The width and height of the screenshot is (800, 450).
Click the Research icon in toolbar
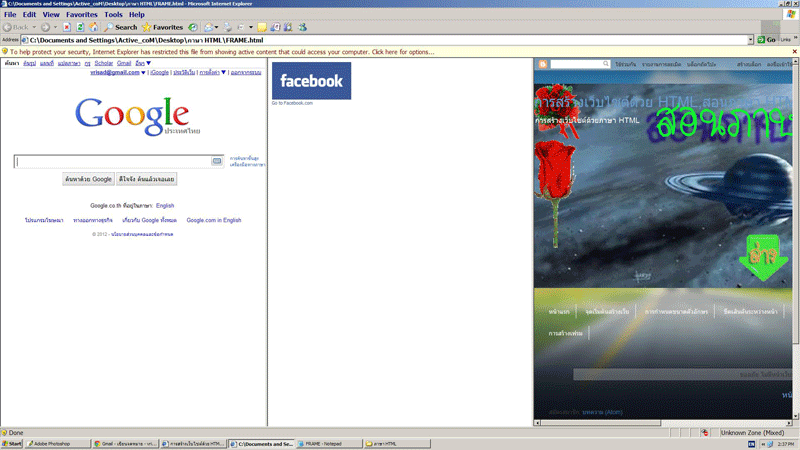tap(288, 27)
